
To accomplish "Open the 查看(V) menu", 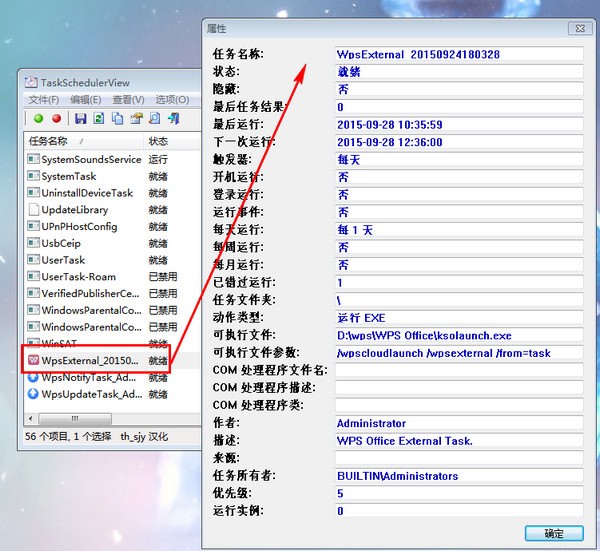I will (x=129, y=100).
